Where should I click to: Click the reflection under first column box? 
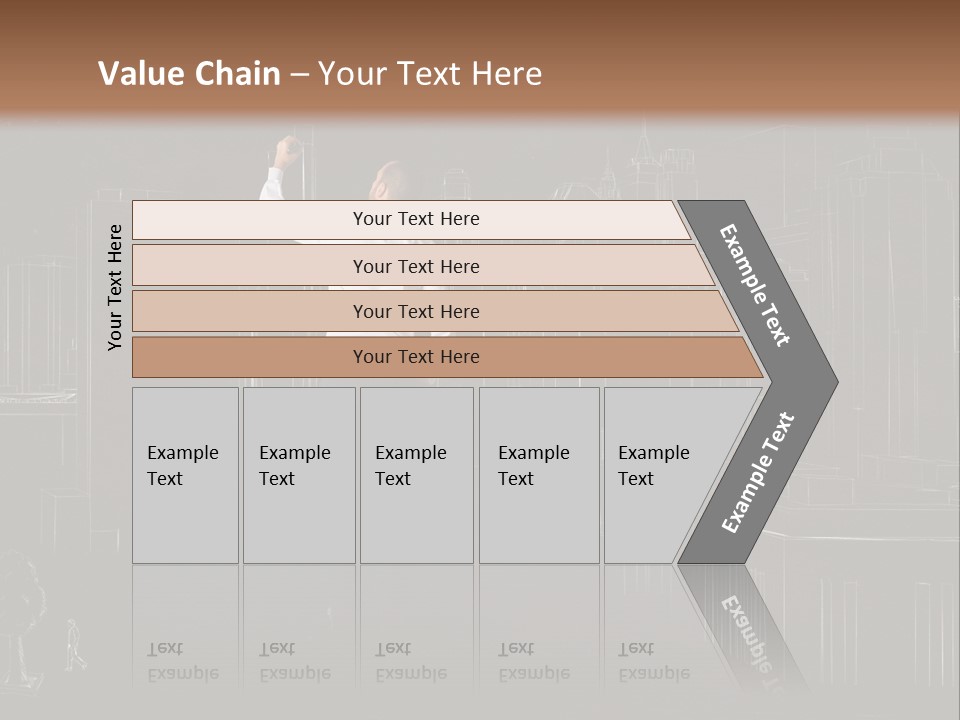coord(186,624)
